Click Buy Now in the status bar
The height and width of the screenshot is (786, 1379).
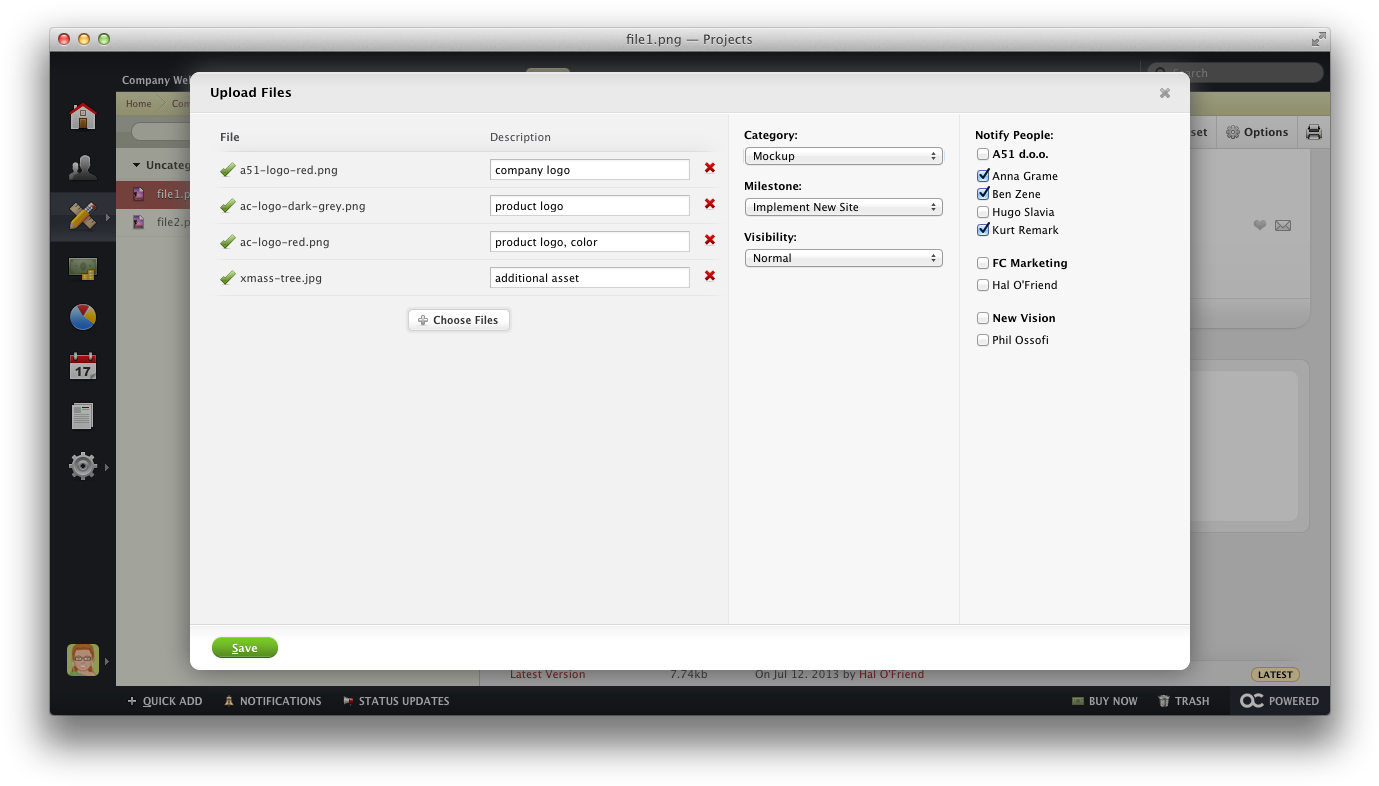[1105, 701]
